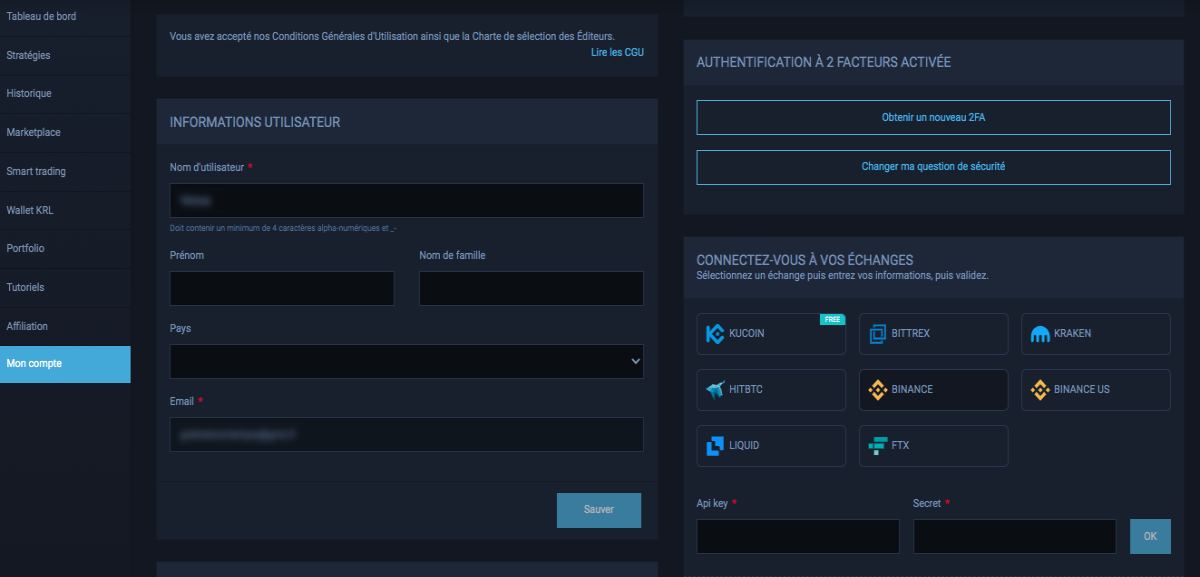Image resolution: width=1200 pixels, height=577 pixels.
Task: Open the Lire les CGU link
Action: 617,51
